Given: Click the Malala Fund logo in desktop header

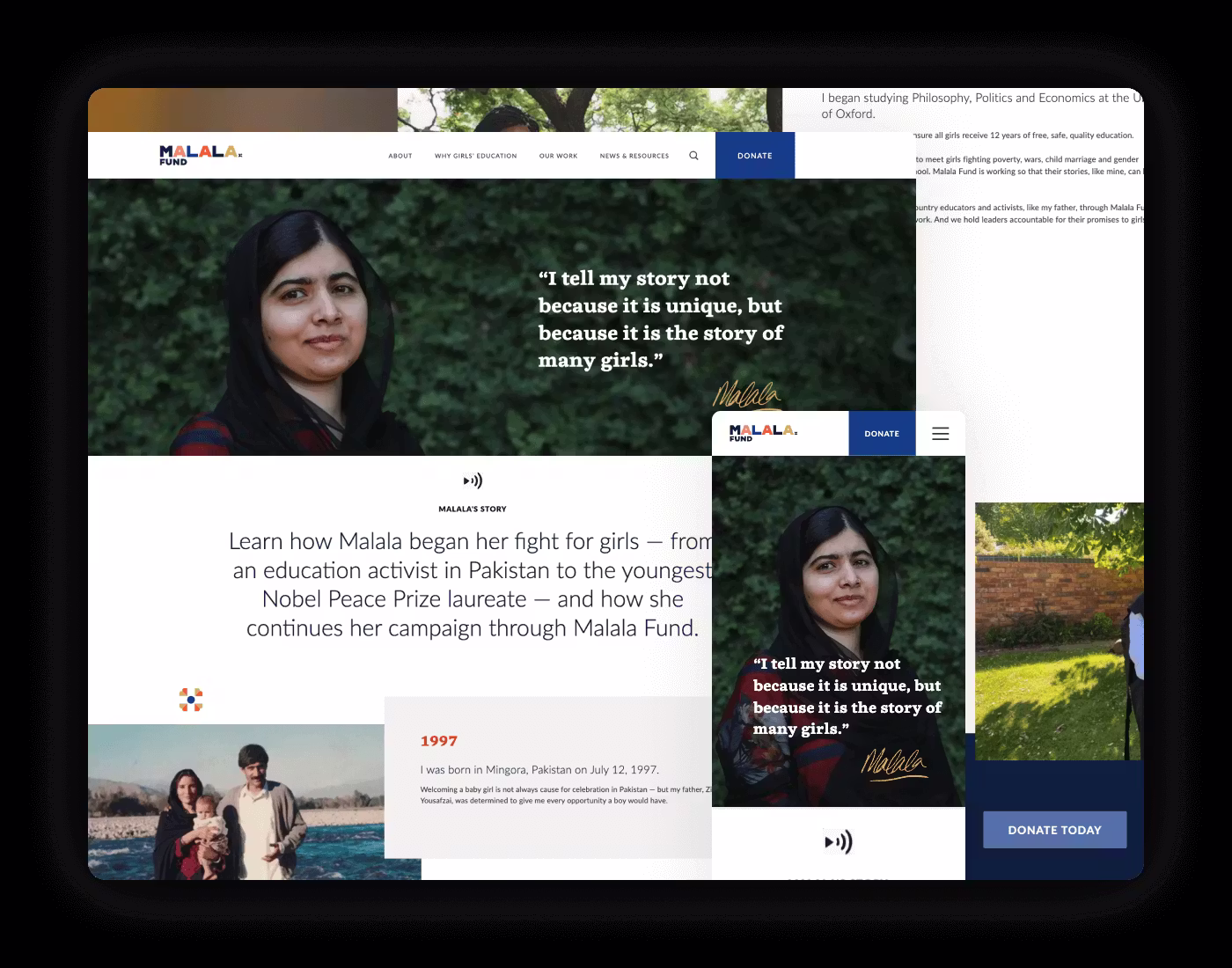Looking at the screenshot, I should (x=201, y=155).
